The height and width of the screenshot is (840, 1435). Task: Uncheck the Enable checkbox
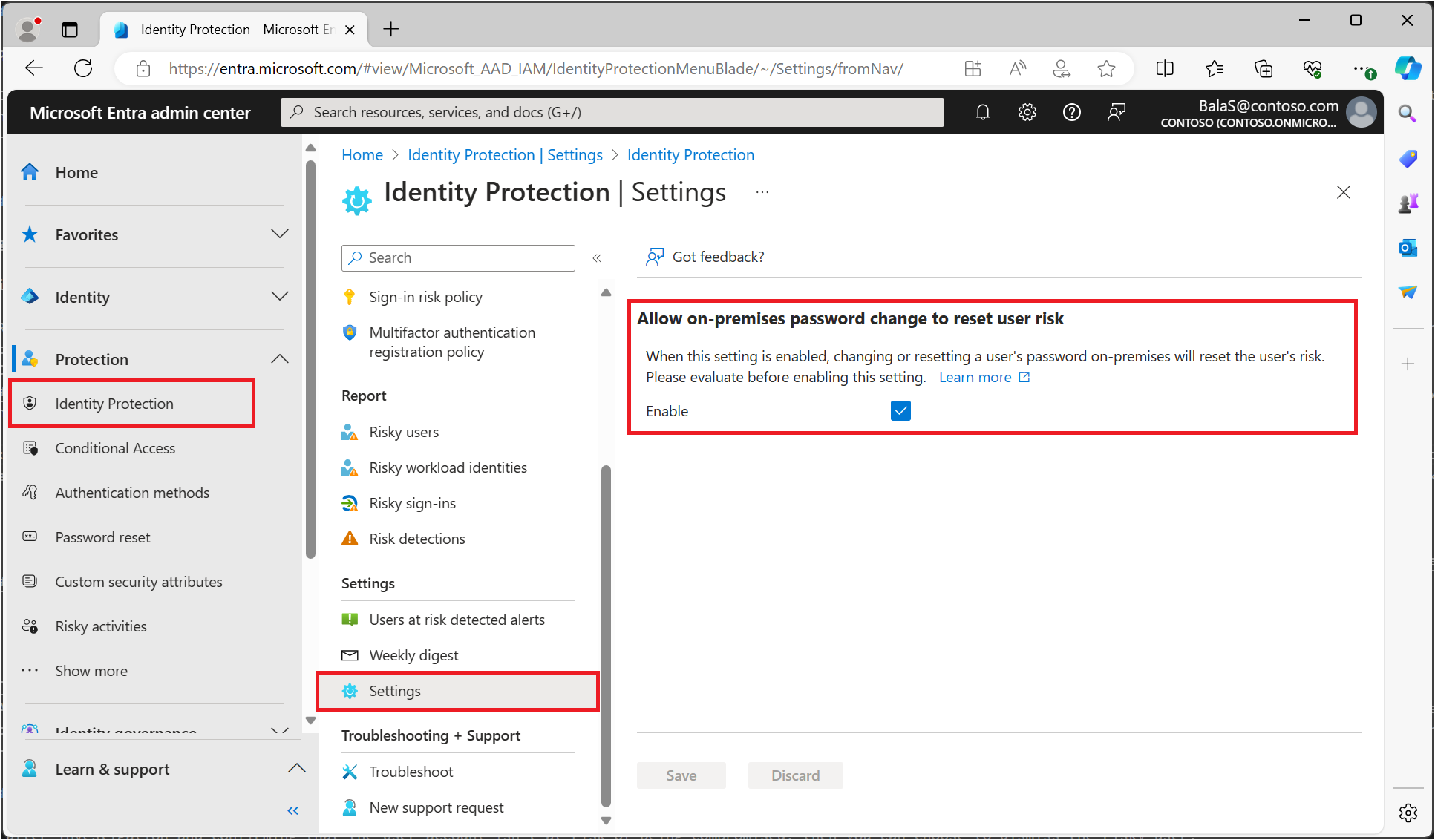pyautogui.click(x=900, y=411)
